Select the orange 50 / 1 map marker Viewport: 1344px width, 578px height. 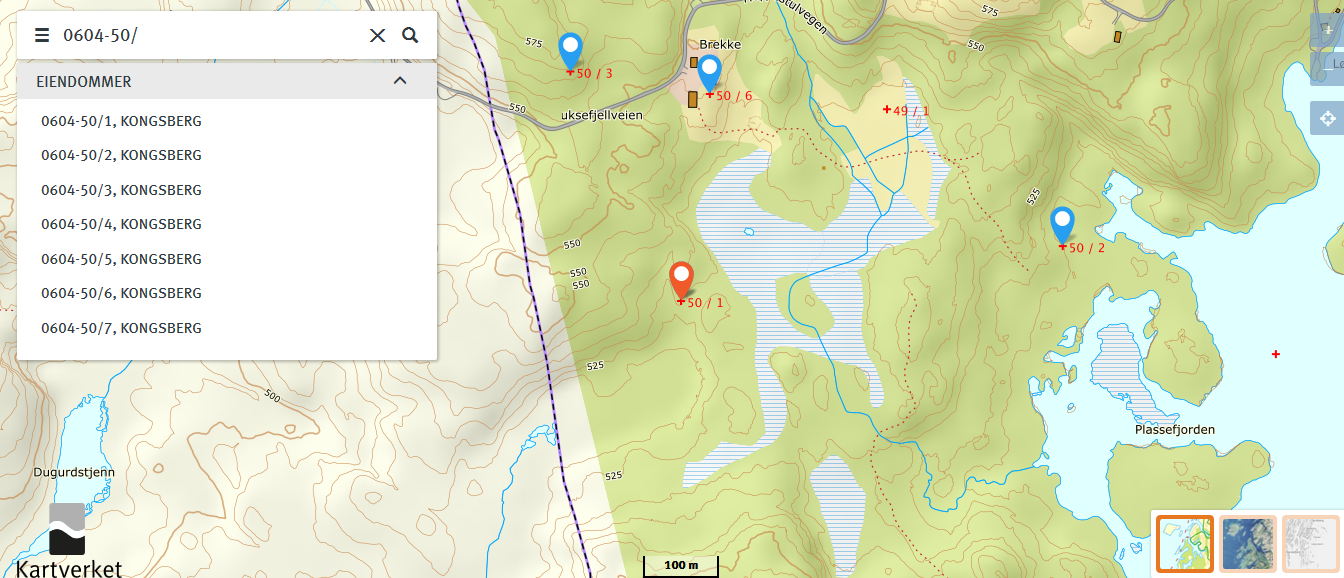[682, 281]
